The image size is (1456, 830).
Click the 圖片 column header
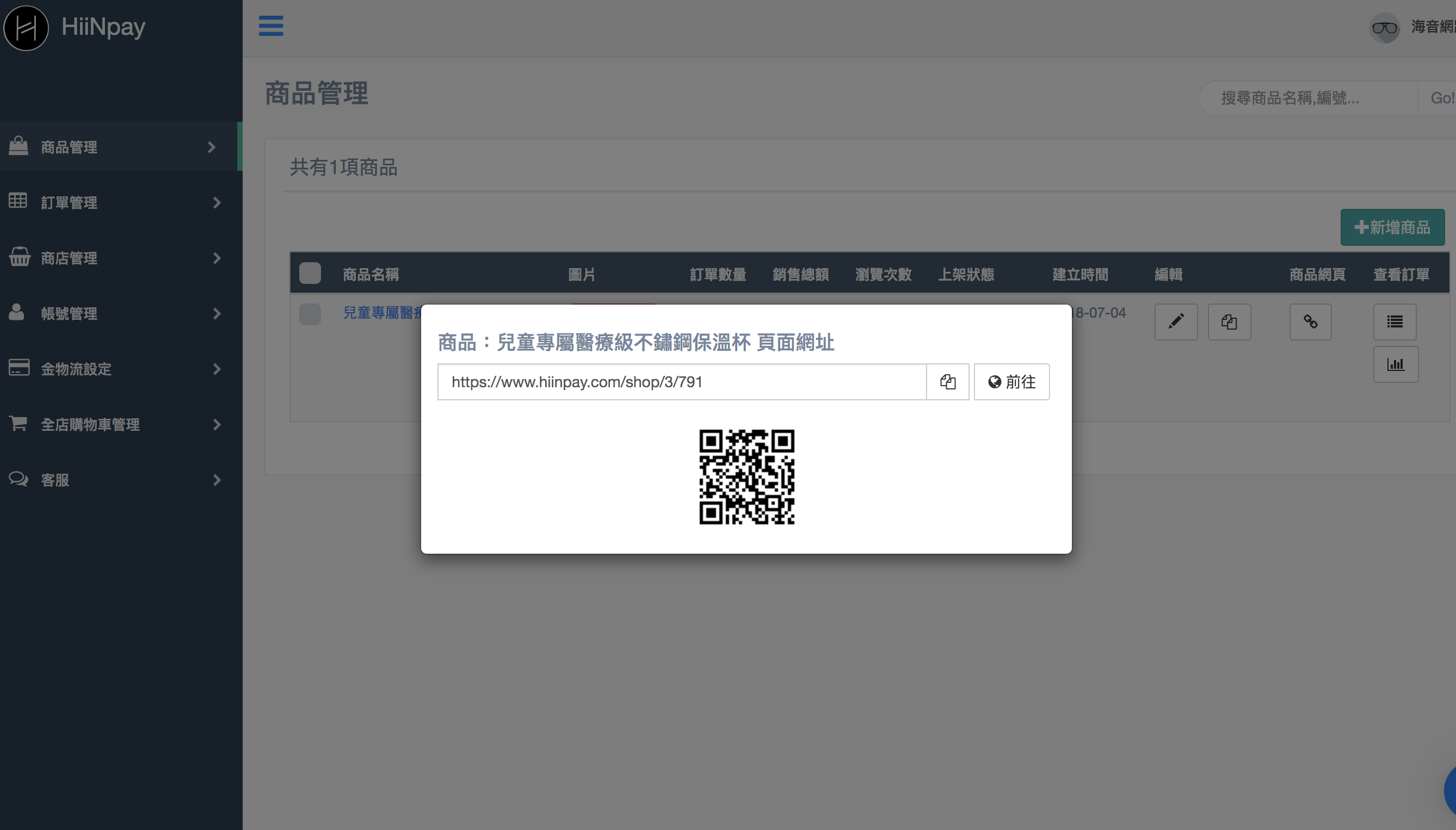click(x=582, y=275)
